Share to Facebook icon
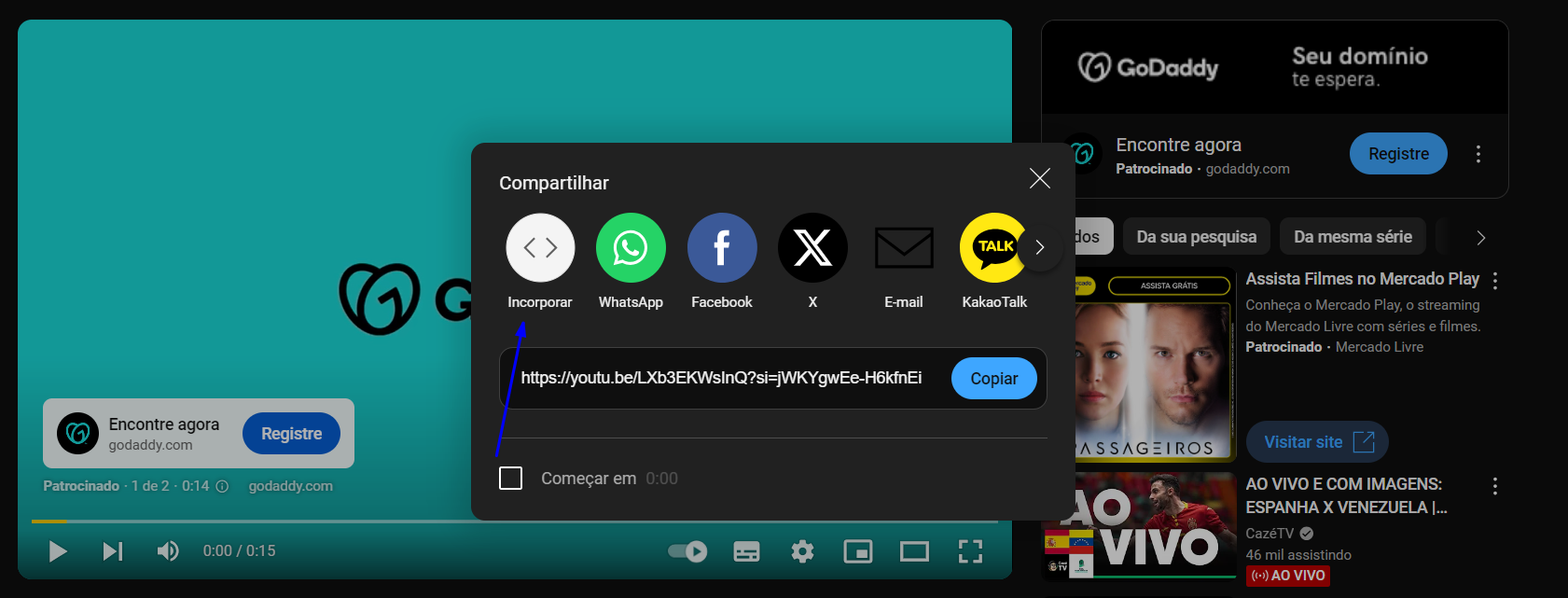 click(722, 248)
